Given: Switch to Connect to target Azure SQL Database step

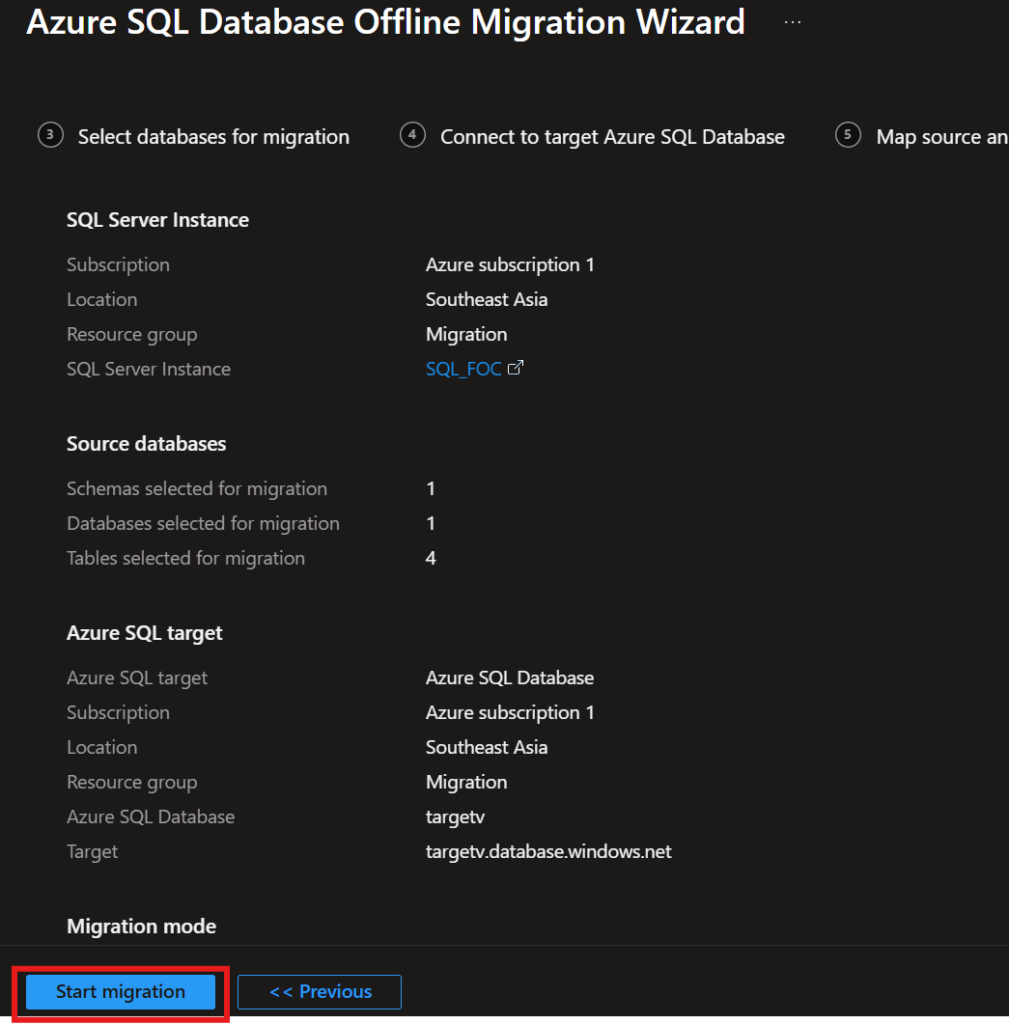Looking at the screenshot, I should [x=612, y=137].
